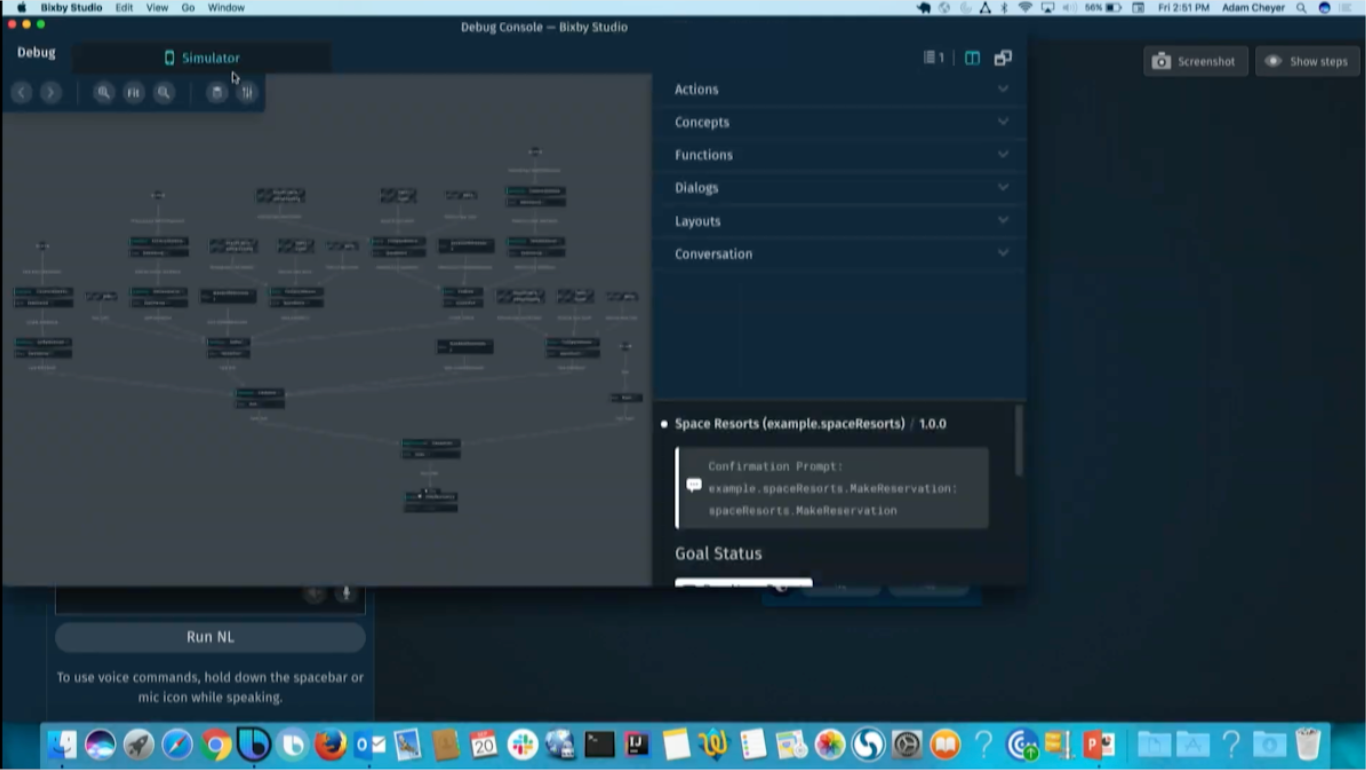
Task: Click the Confirmation Prompt MakeReservation entry
Action: (x=832, y=488)
